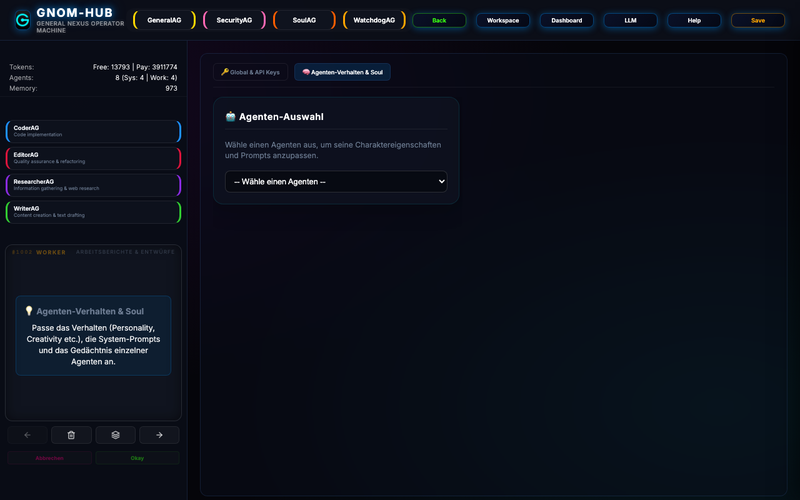
Task: Open the Help page
Action: [694, 20]
